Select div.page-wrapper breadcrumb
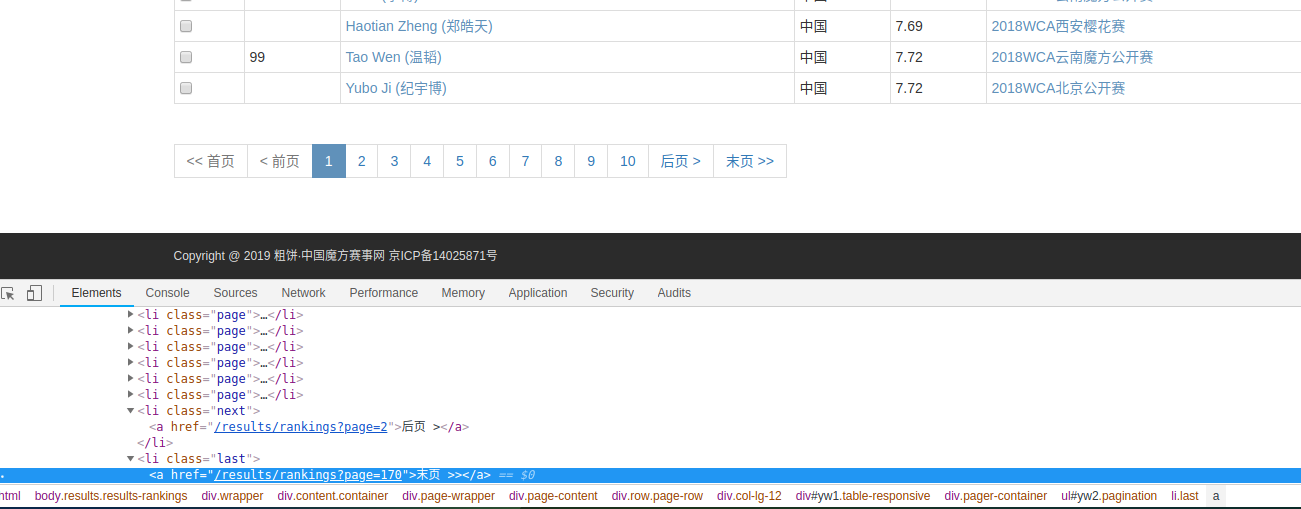1301x509 pixels. coord(448,496)
